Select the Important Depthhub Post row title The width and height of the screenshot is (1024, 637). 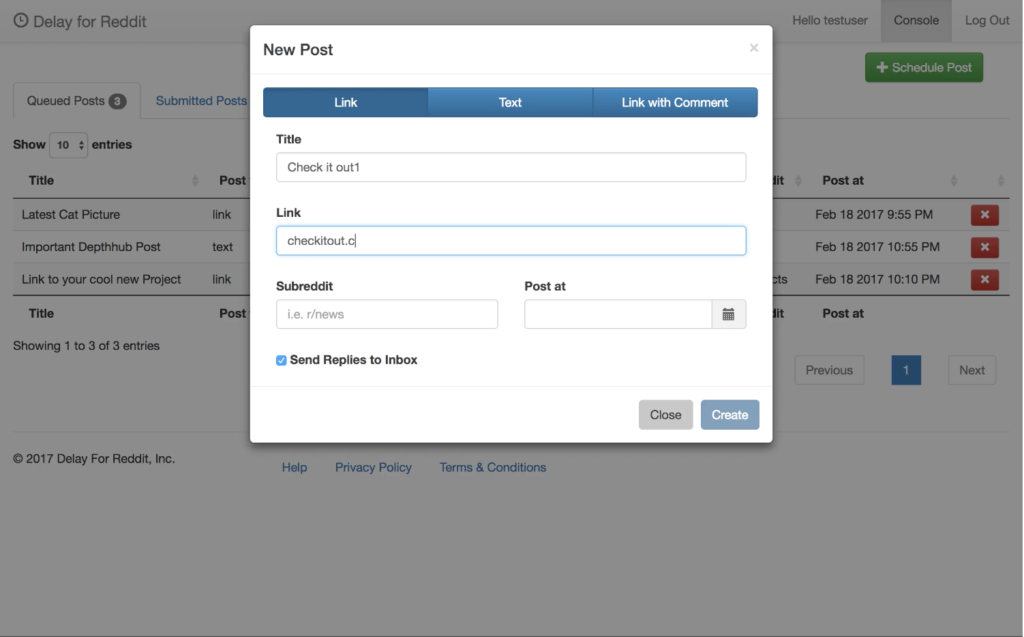91,247
